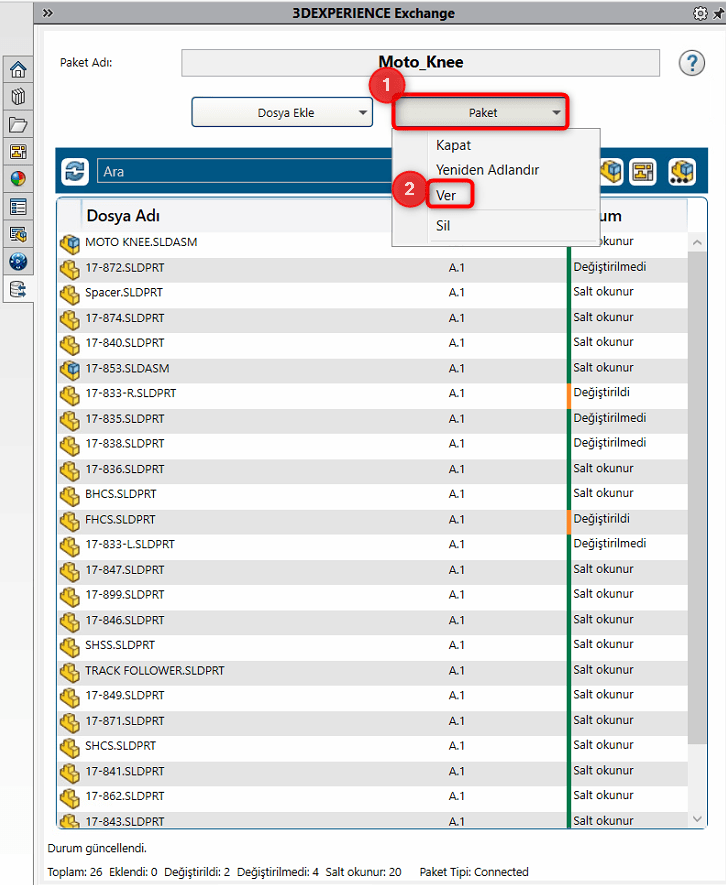This screenshot has width=726, height=885.
Task: Click the BHCS.SLDPRT part icon
Action: 70,496
